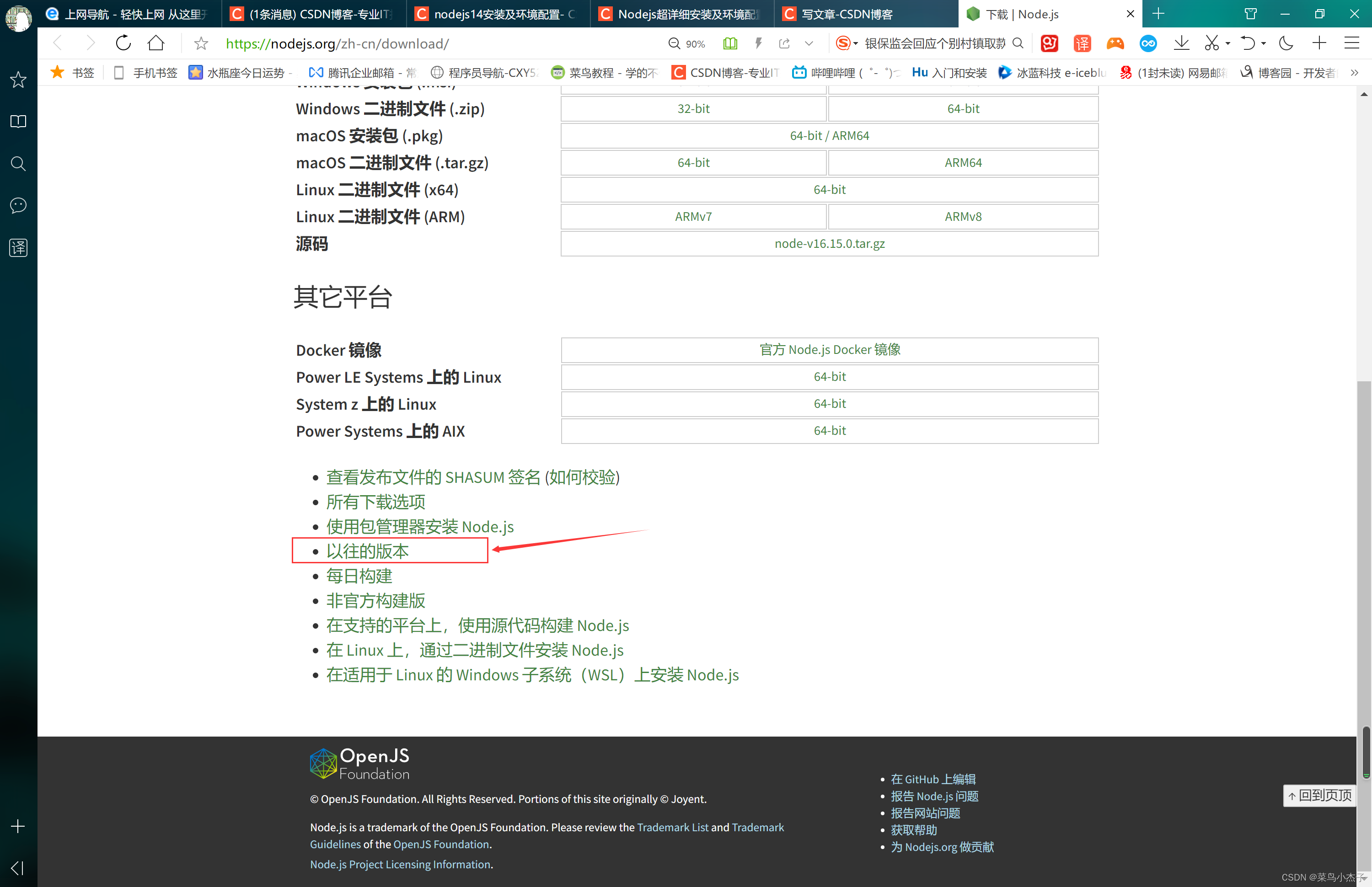Bookmark this page with the star icon

click(200, 43)
